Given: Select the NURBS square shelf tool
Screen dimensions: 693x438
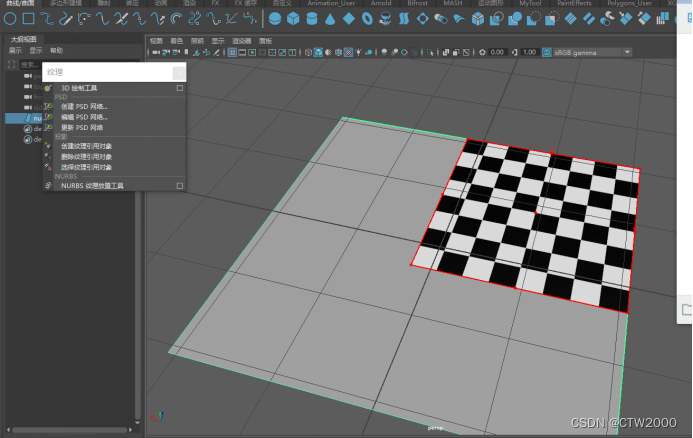Looking at the screenshot, I should pyautogui.click(x=29, y=19).
